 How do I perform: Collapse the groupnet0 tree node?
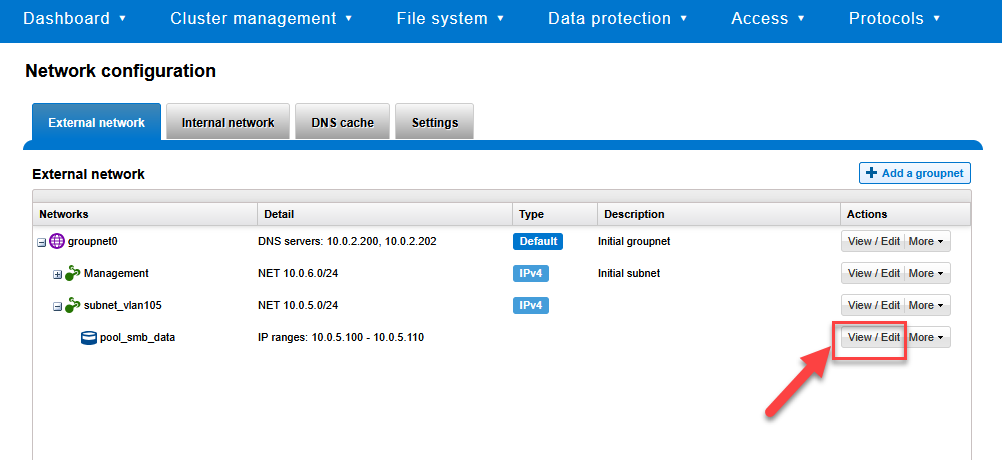(42, 242)
